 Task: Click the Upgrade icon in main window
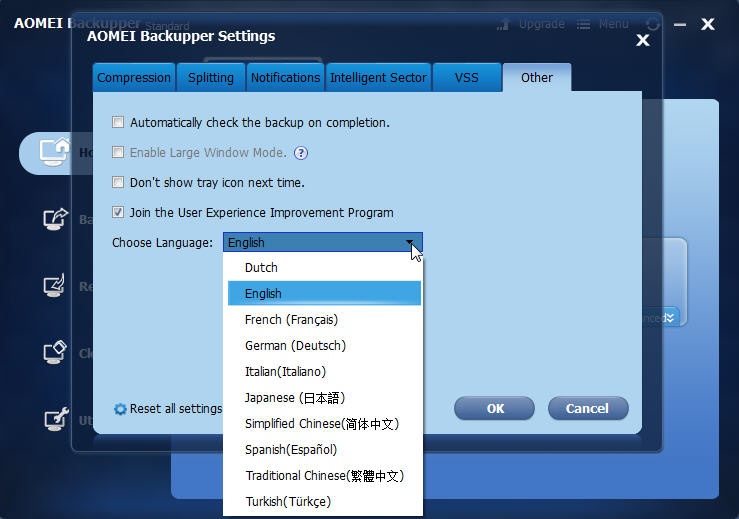point(503,24)
